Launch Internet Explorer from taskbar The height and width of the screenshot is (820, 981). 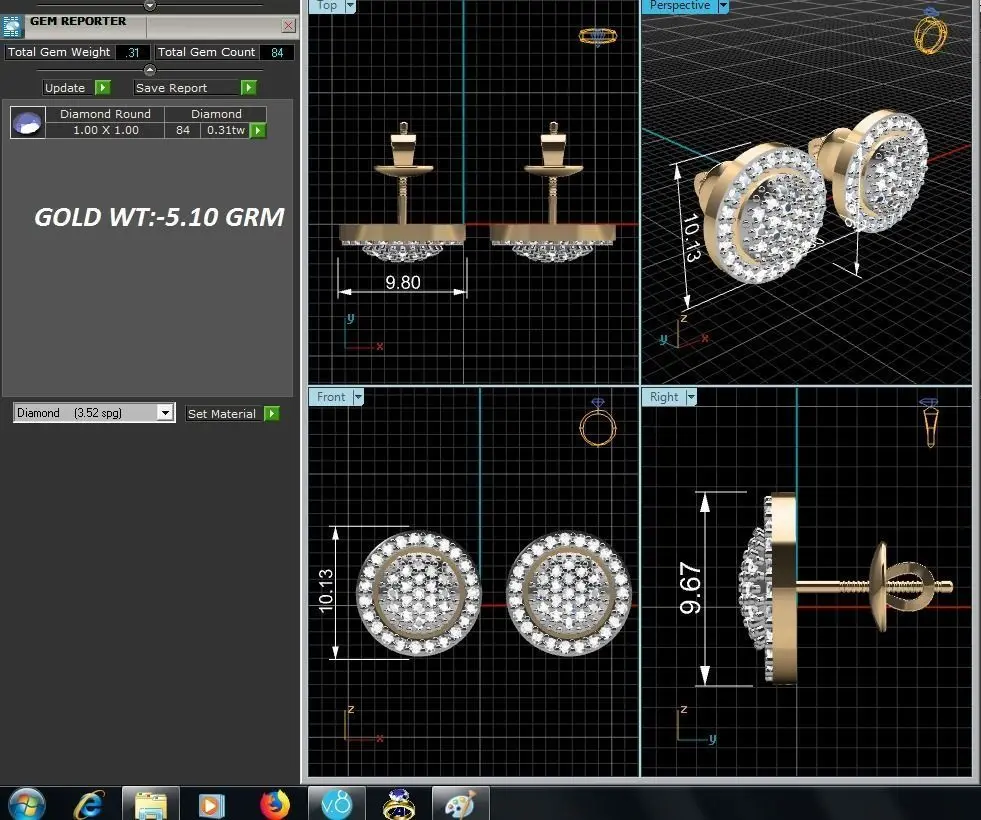[x=89, y=804]
